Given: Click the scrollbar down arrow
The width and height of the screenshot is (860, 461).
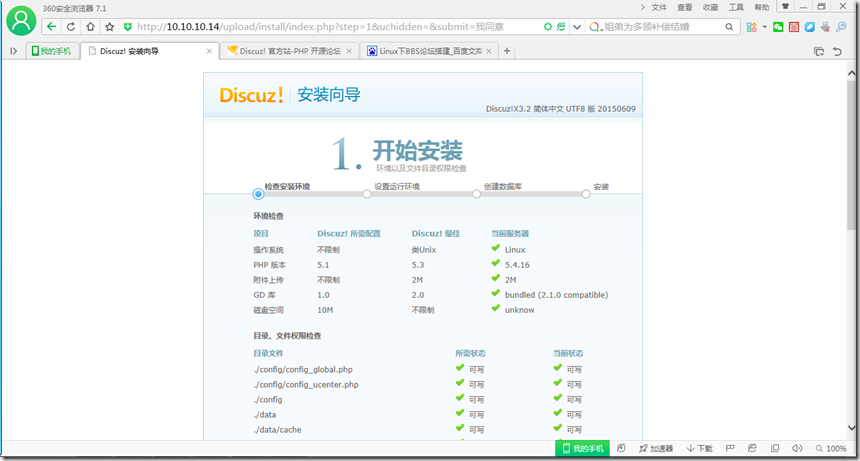Looking at the screenshot, I should coord(851,428).
